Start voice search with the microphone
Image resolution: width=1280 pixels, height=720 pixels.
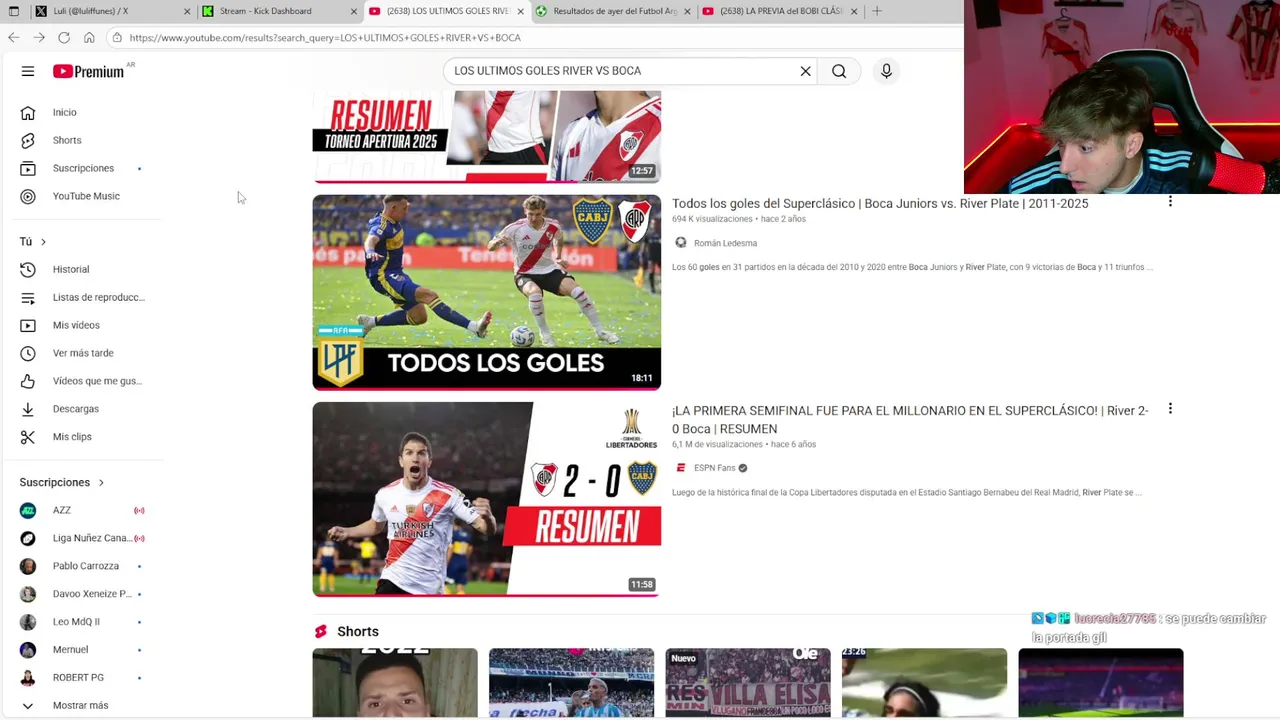click(886, 71)
